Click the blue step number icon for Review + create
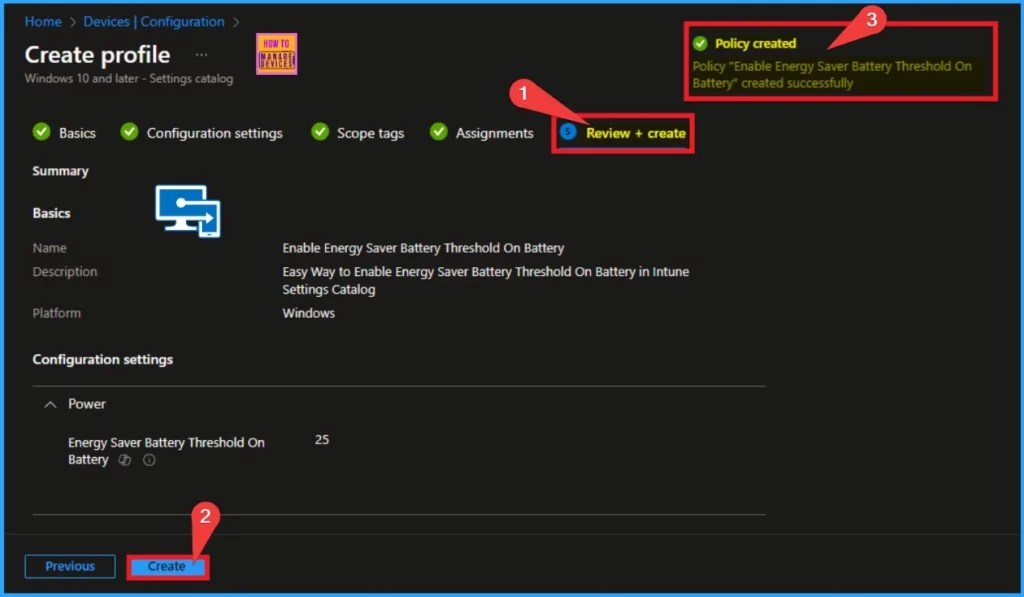The height and width of the screenshot is (597, 1024). point(568,132)
